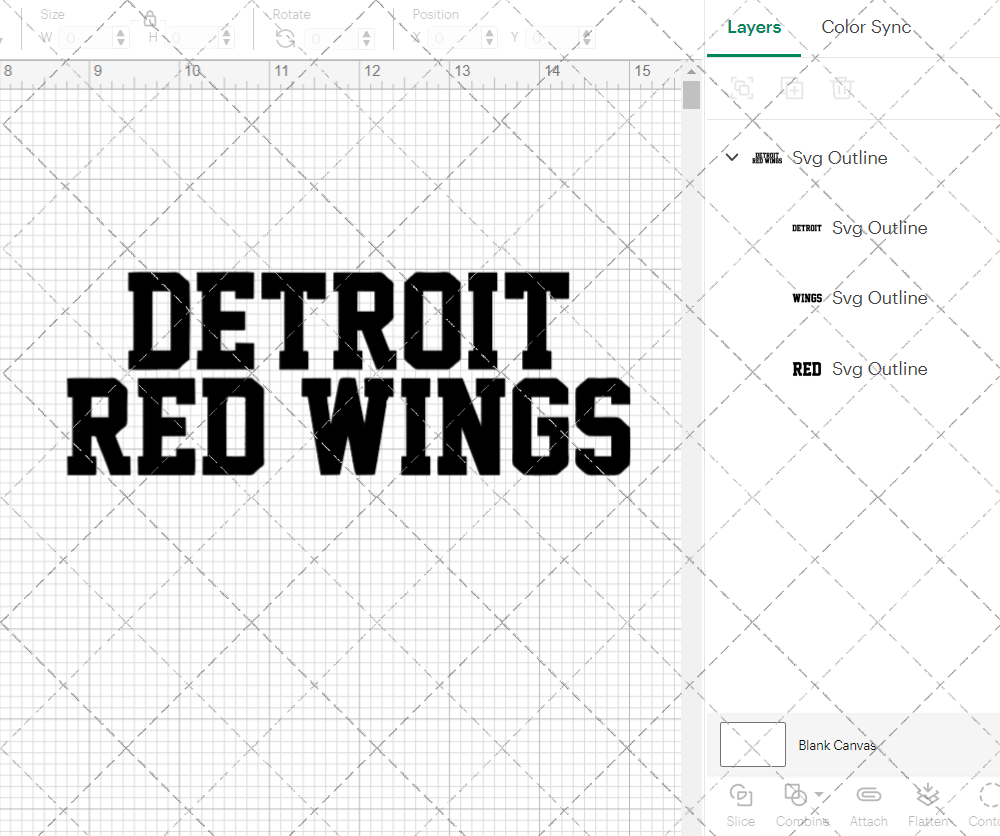Adjust Y position with stepper arrows

(x=587, y=38)
